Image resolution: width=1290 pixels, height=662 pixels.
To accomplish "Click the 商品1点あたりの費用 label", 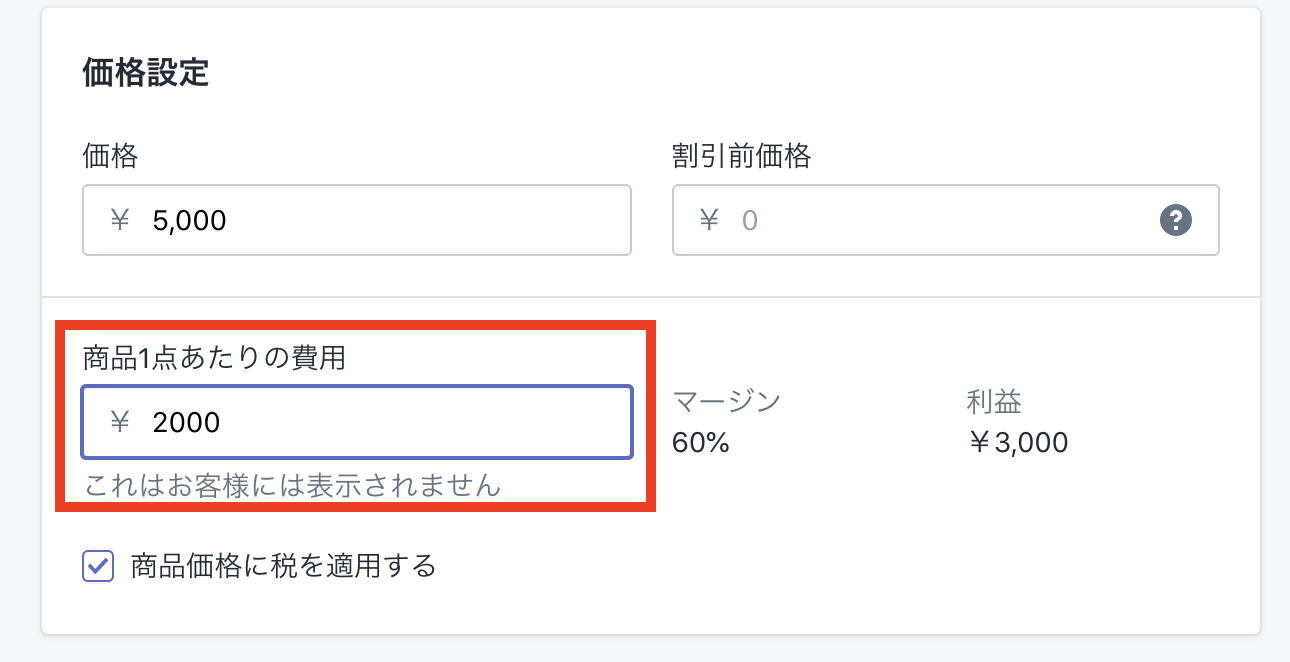I will pos(214,358).
